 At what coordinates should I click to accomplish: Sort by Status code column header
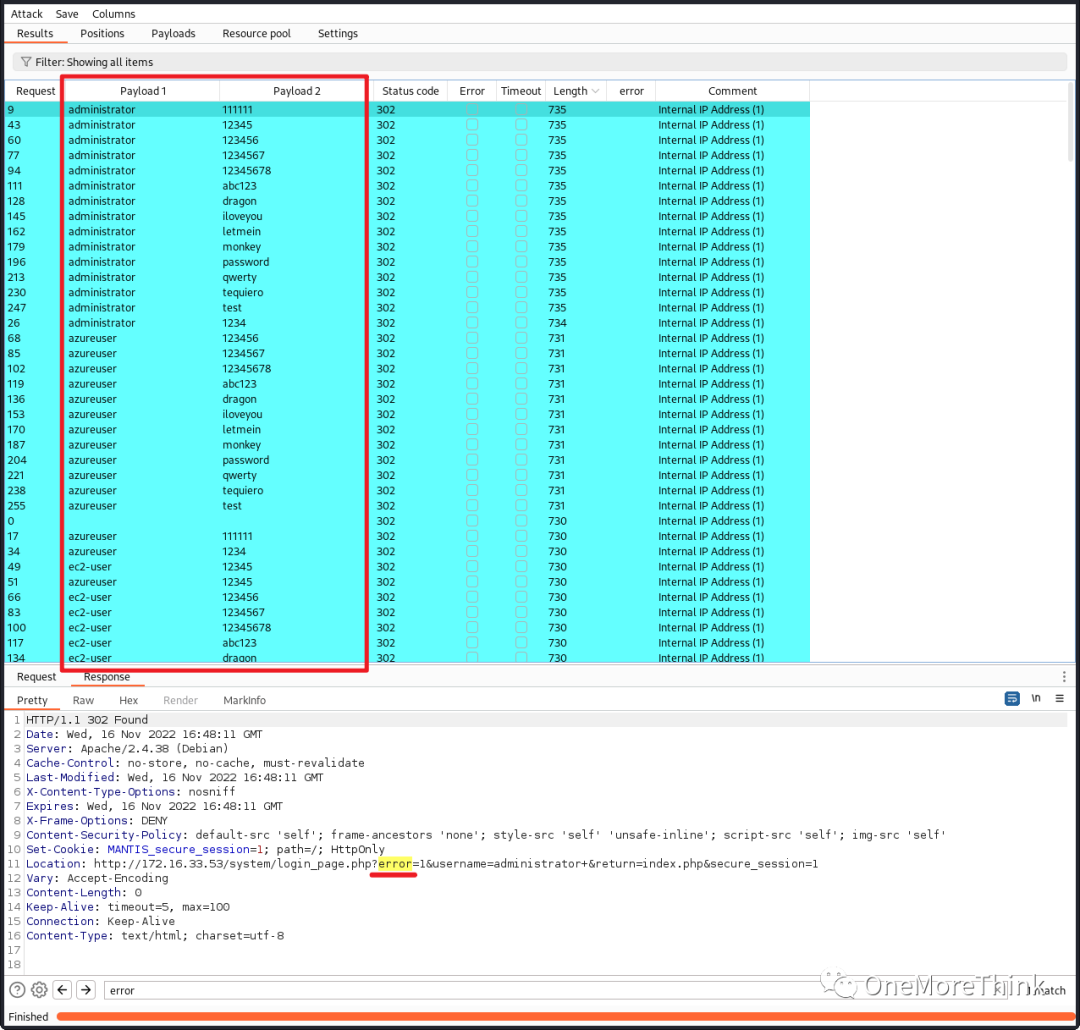tap(410, 91)
